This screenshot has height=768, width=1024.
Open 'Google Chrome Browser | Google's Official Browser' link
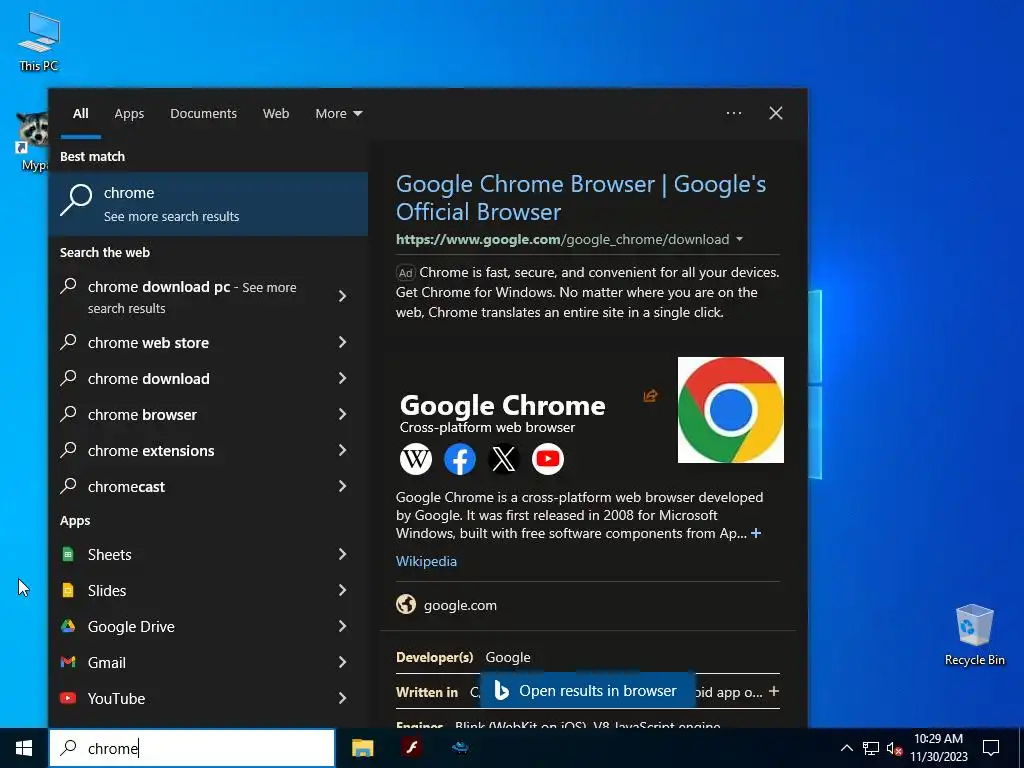[581, 198]
